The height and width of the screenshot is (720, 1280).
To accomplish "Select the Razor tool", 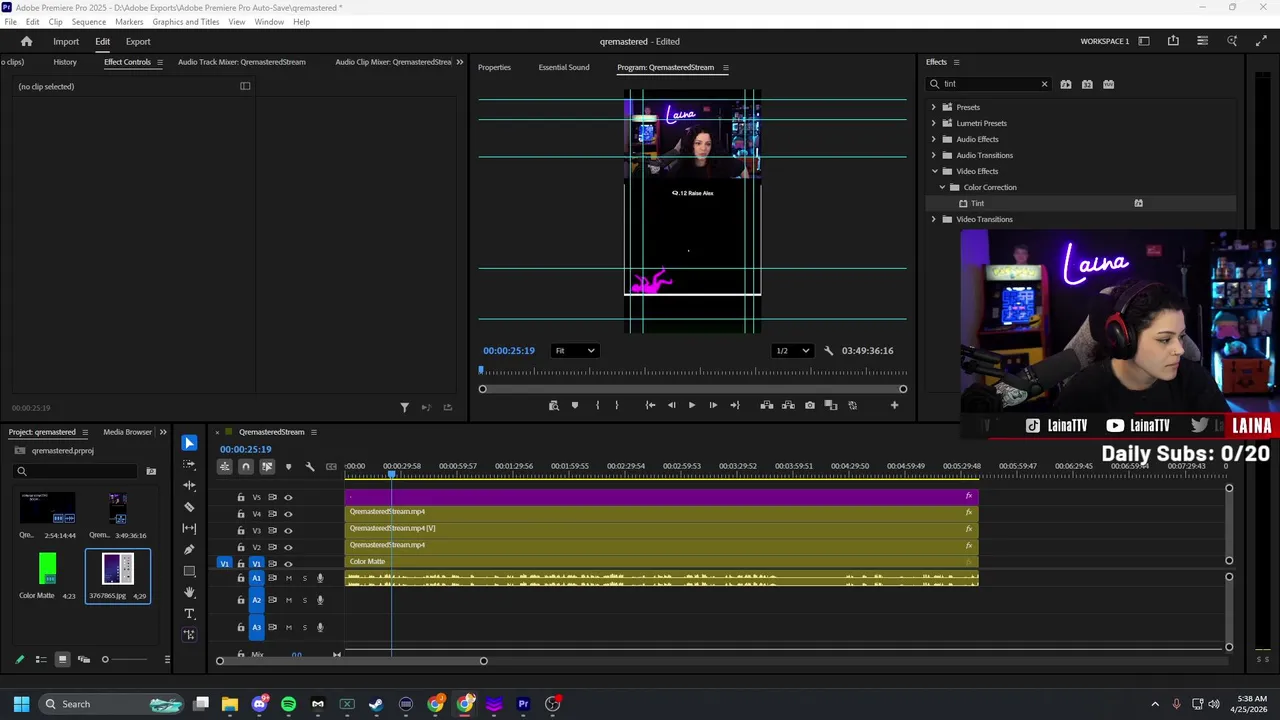I will (189, 507).
